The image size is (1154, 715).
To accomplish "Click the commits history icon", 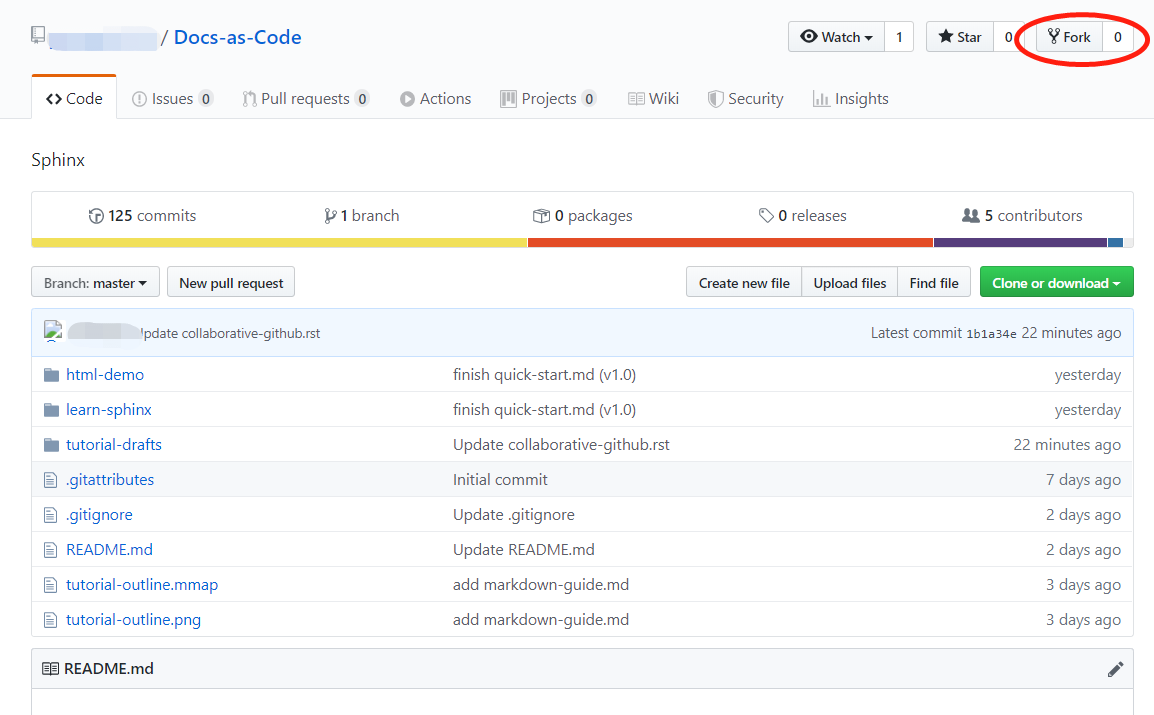I will (95, 215).
